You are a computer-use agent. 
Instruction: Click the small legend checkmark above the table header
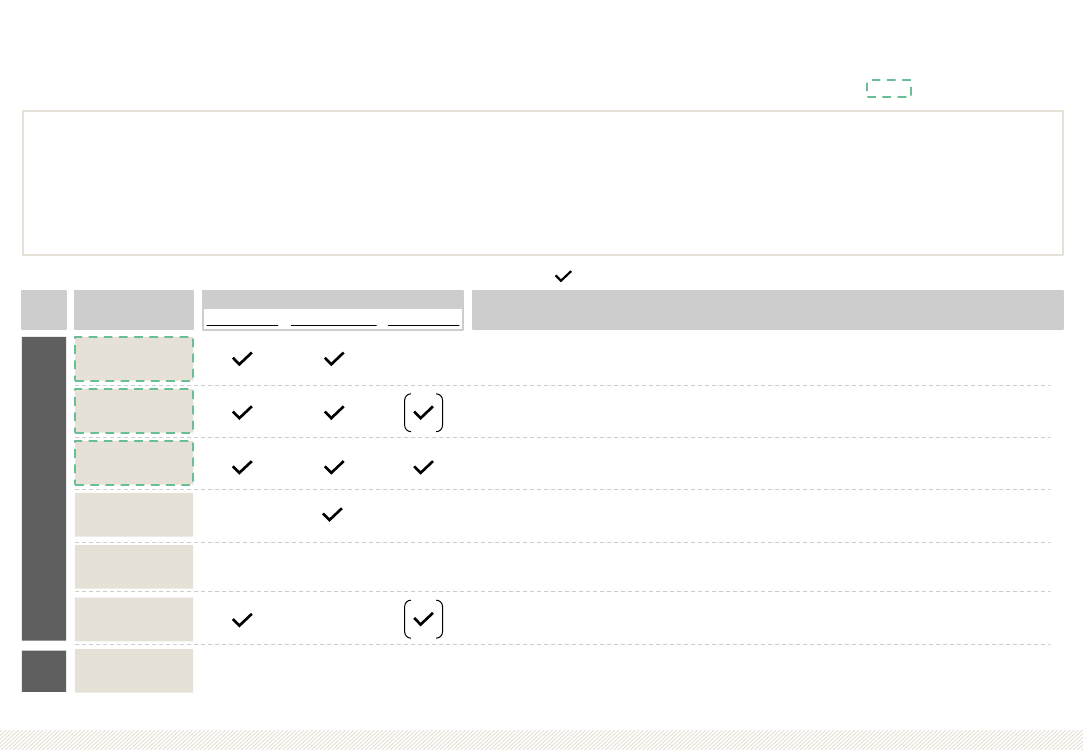tap(564, 276)
